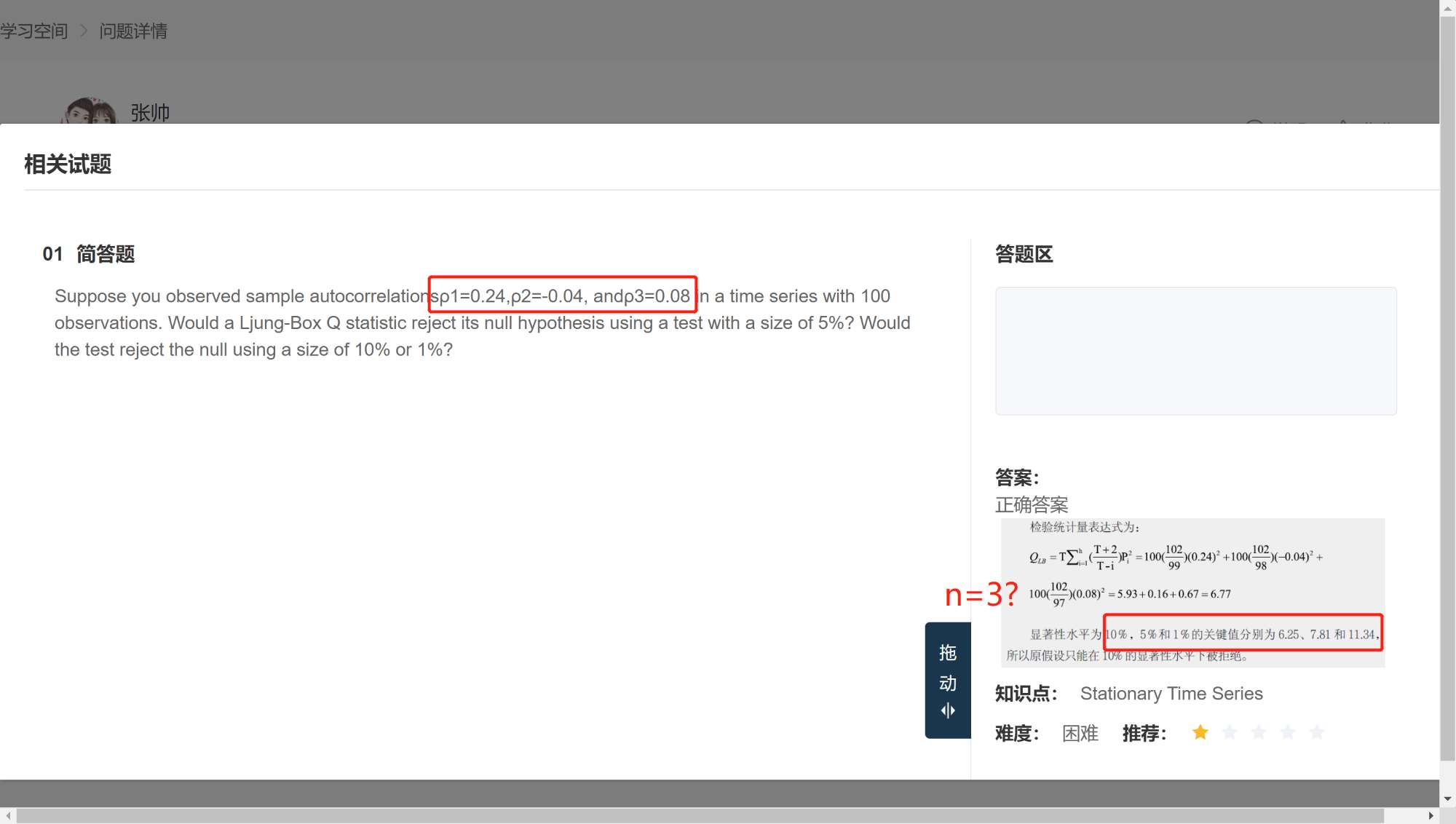Click the third recommendation star

coord(1259,732)
